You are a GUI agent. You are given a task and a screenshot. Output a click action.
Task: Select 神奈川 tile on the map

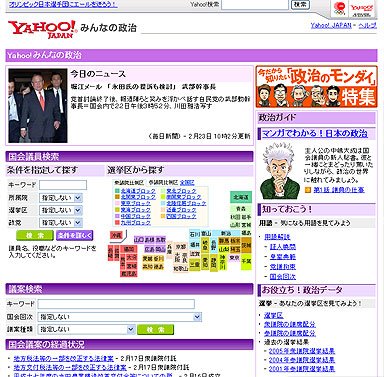[223, 261]
